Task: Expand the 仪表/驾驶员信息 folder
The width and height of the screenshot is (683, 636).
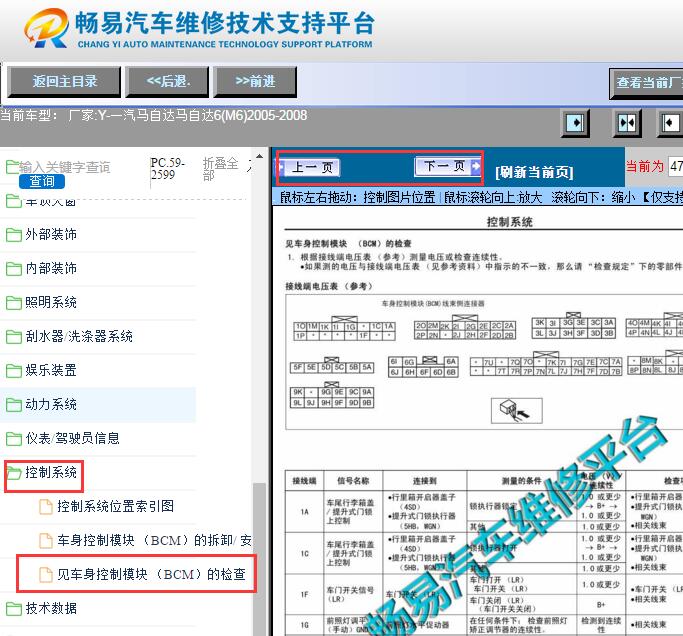Action: (72, 438)
